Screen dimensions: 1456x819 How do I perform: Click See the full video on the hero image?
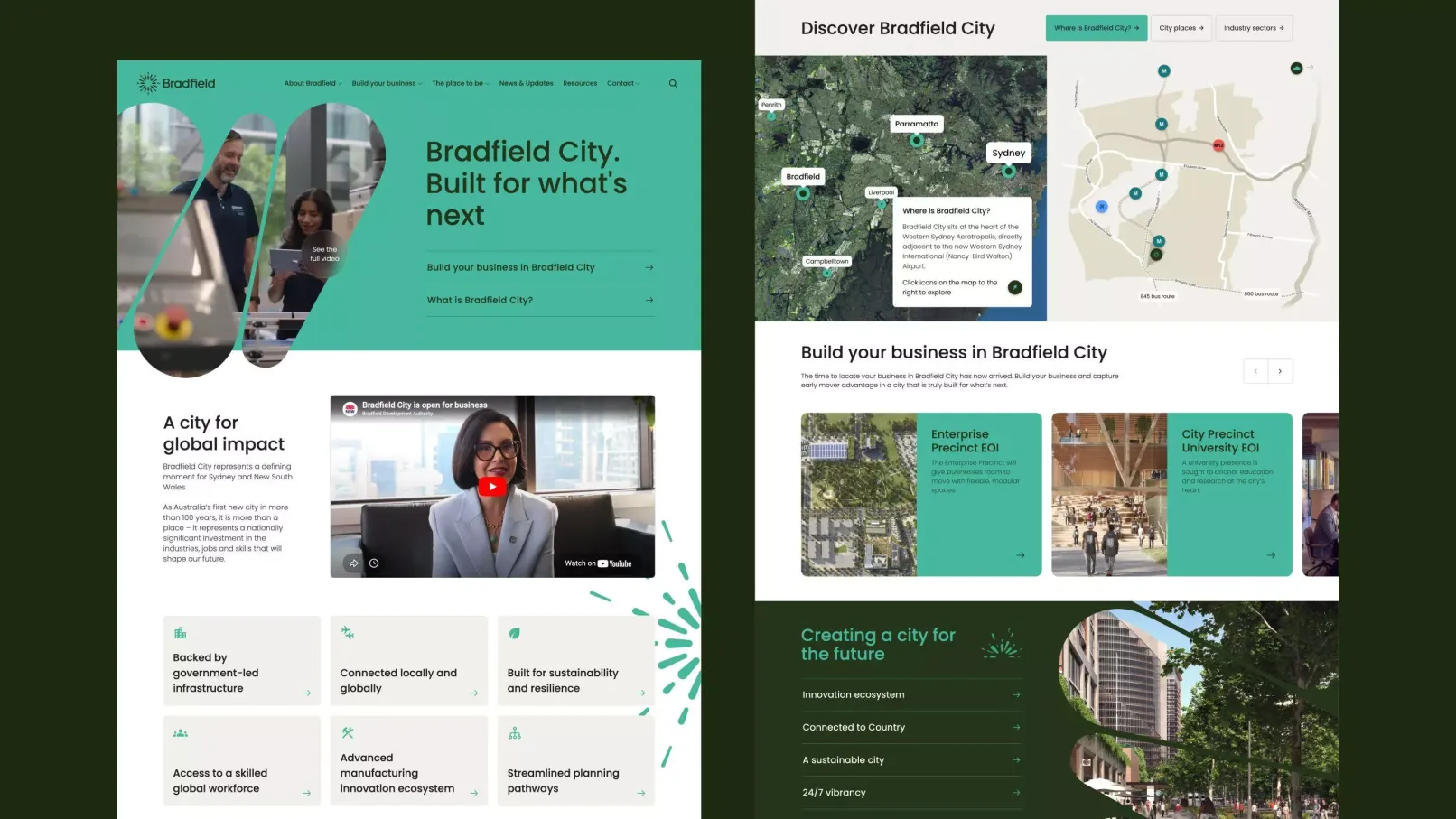pyautogui.click(x=324, y=254)
